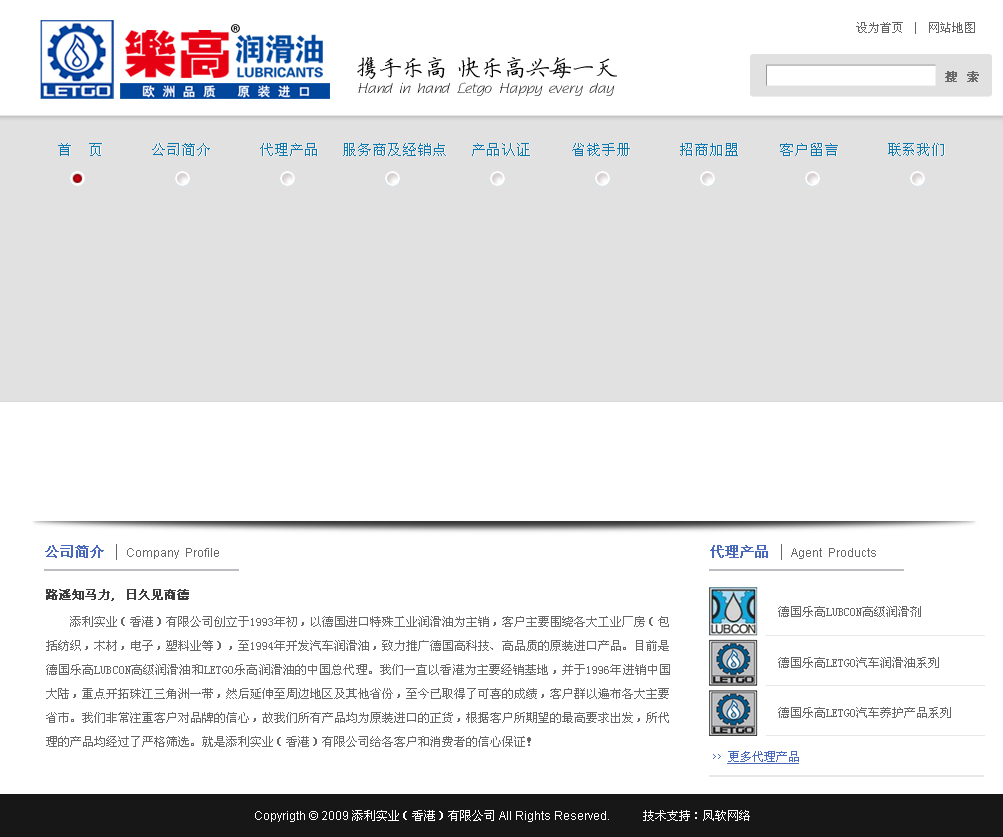Open 德国乐高LUBCON高级润滑剂 product link
This screenshot has width=1003, height=837.
pos(849,612)
